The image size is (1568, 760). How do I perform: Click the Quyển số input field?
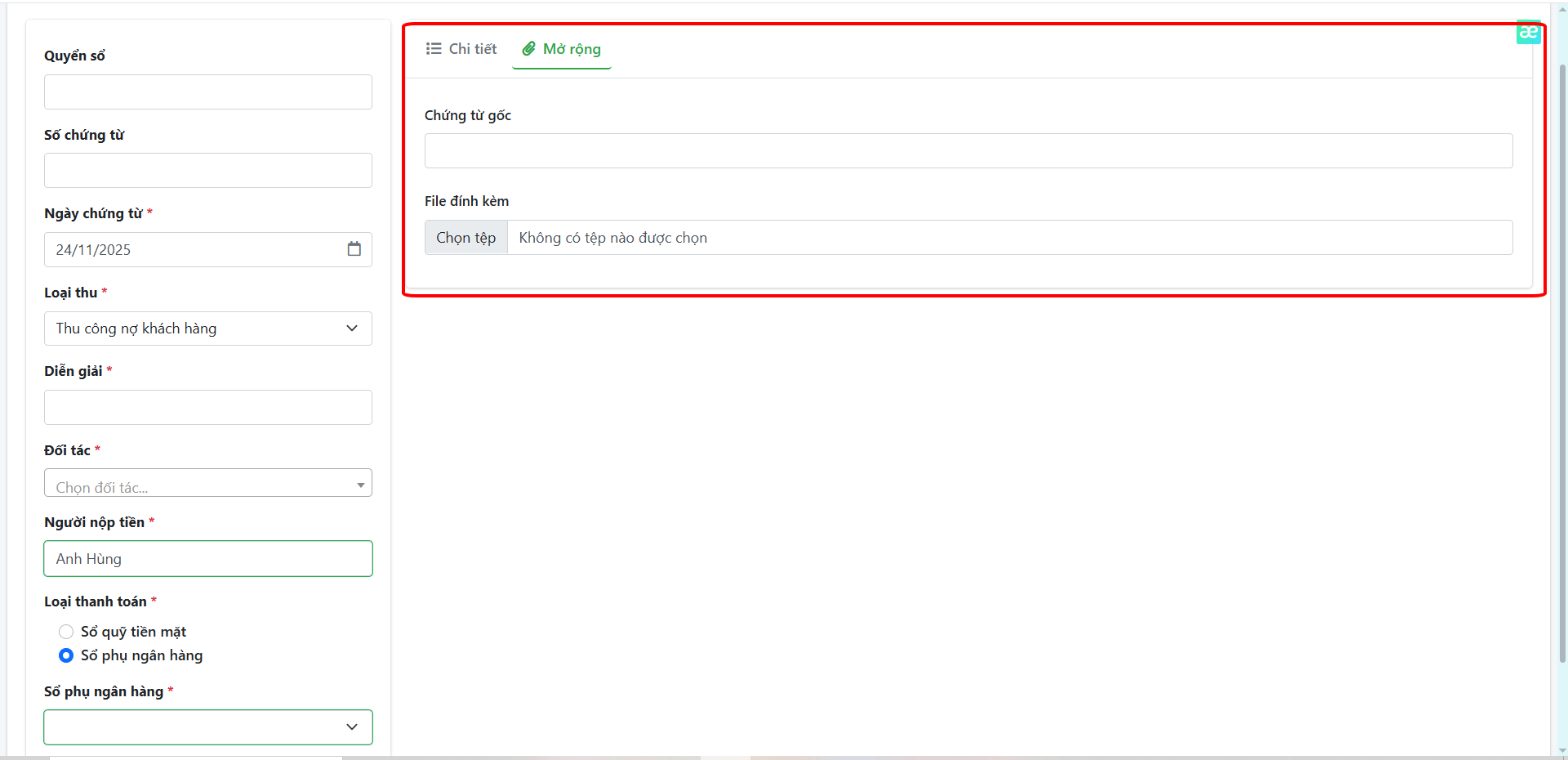point(207,92)
